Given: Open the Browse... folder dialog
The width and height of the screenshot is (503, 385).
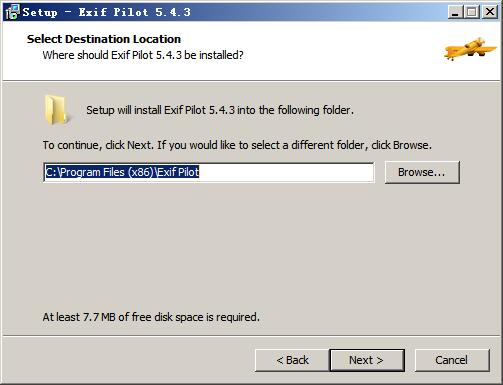Looking at the screenshot, I should click(422, 172).
